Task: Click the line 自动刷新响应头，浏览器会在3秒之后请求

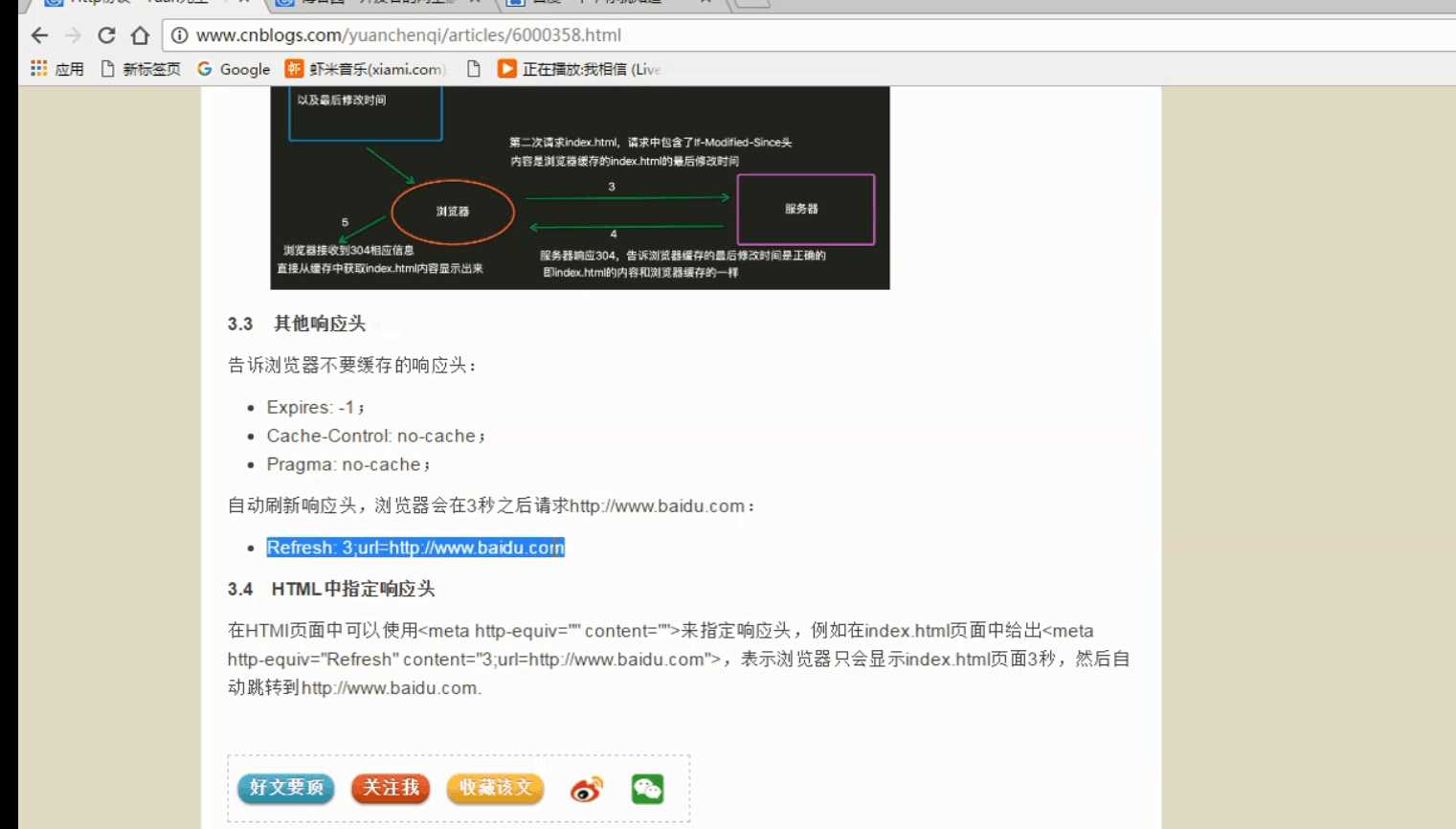Action: tap(491, 505)
